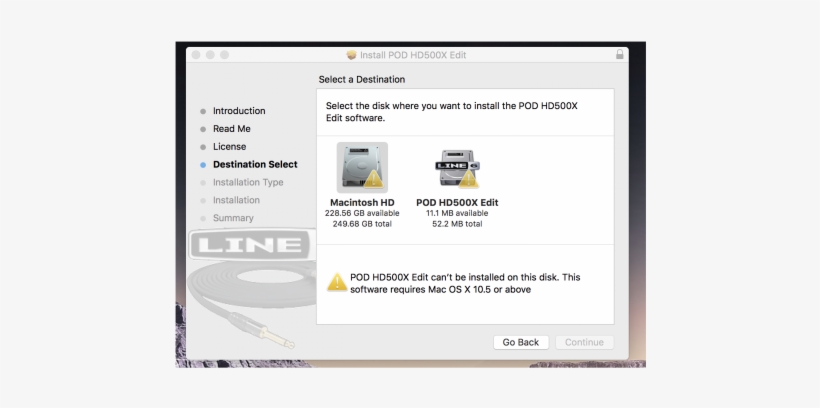820x408 pixels.
Task: Select the Summary step
Action: 233,218
